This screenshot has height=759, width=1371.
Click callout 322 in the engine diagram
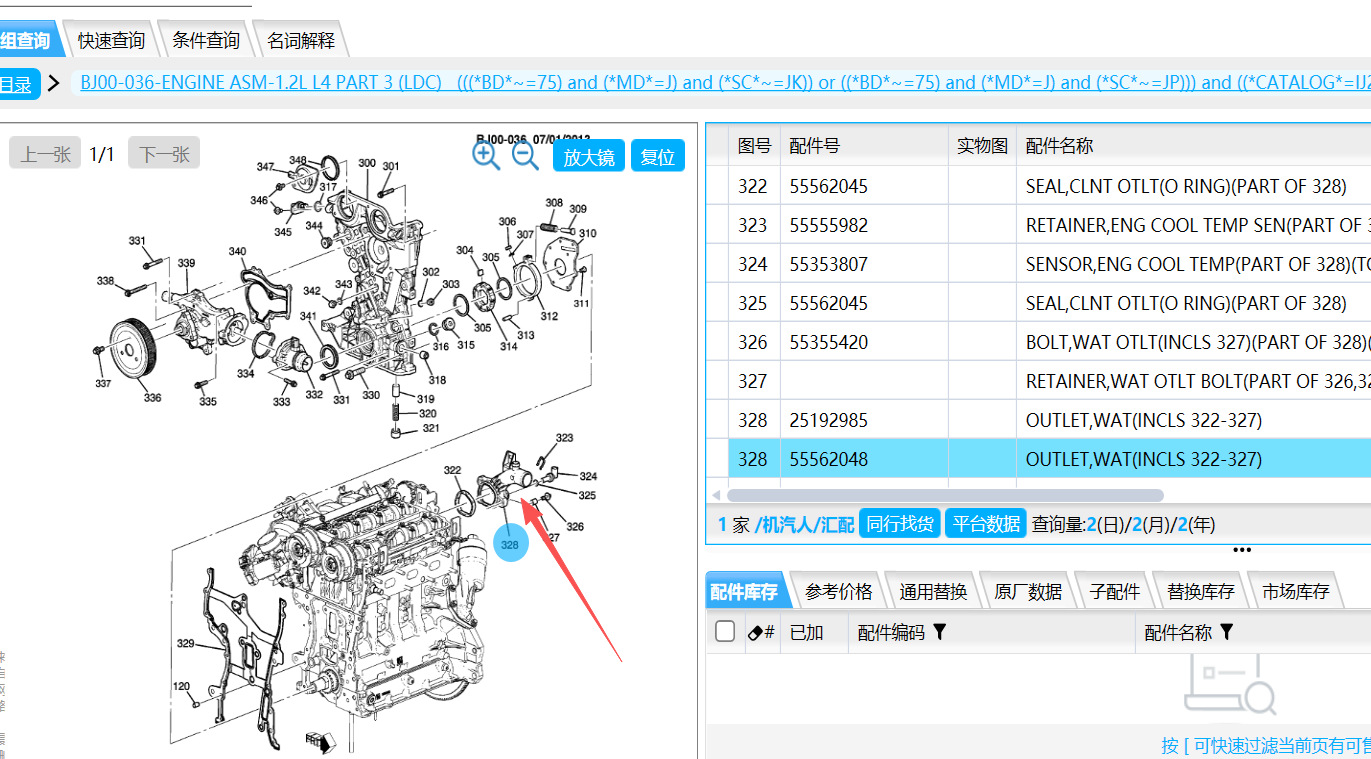pyautogui.click(x=453, y=470)
